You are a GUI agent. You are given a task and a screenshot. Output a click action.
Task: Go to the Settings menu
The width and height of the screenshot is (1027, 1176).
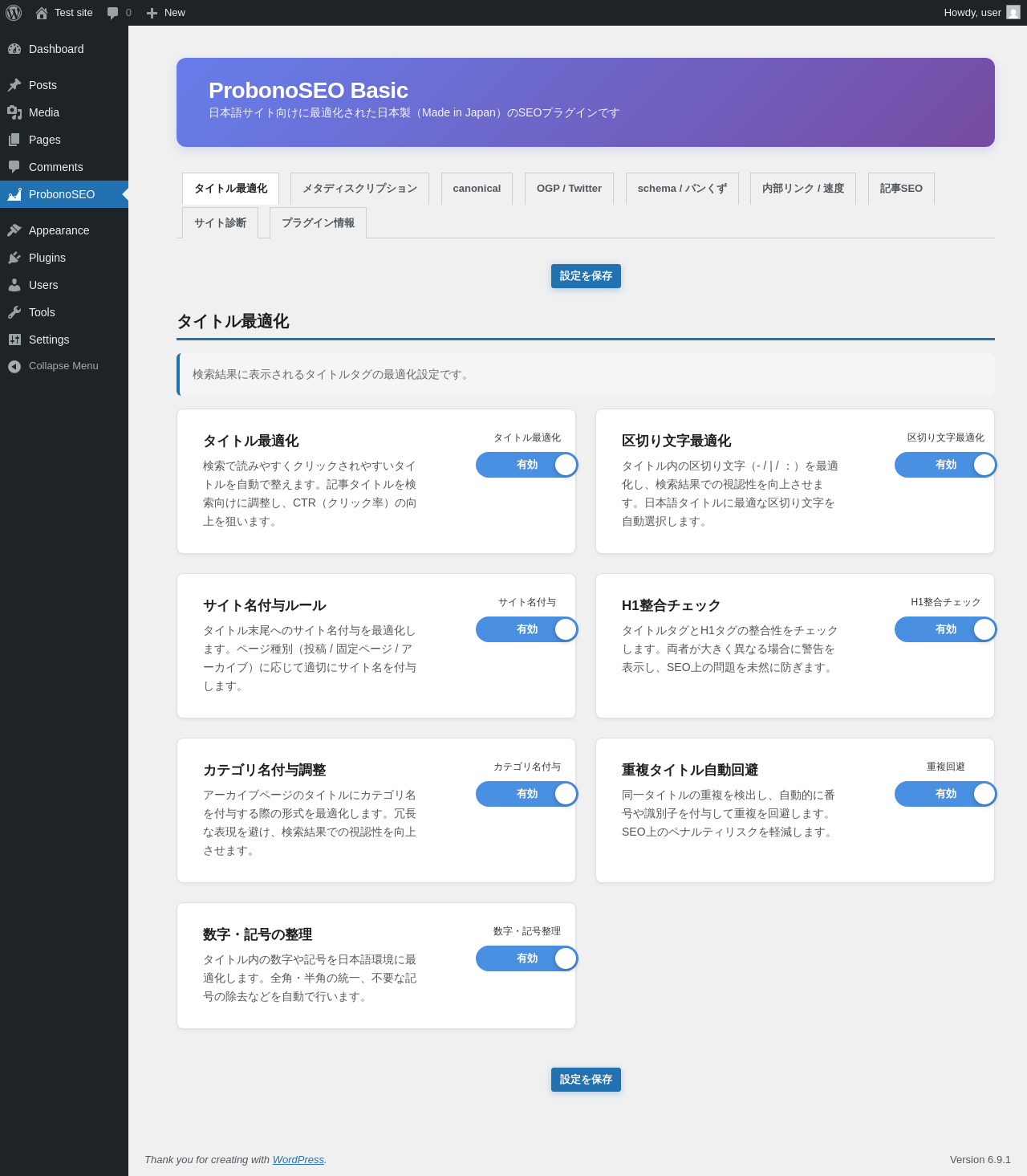[64, 340]
